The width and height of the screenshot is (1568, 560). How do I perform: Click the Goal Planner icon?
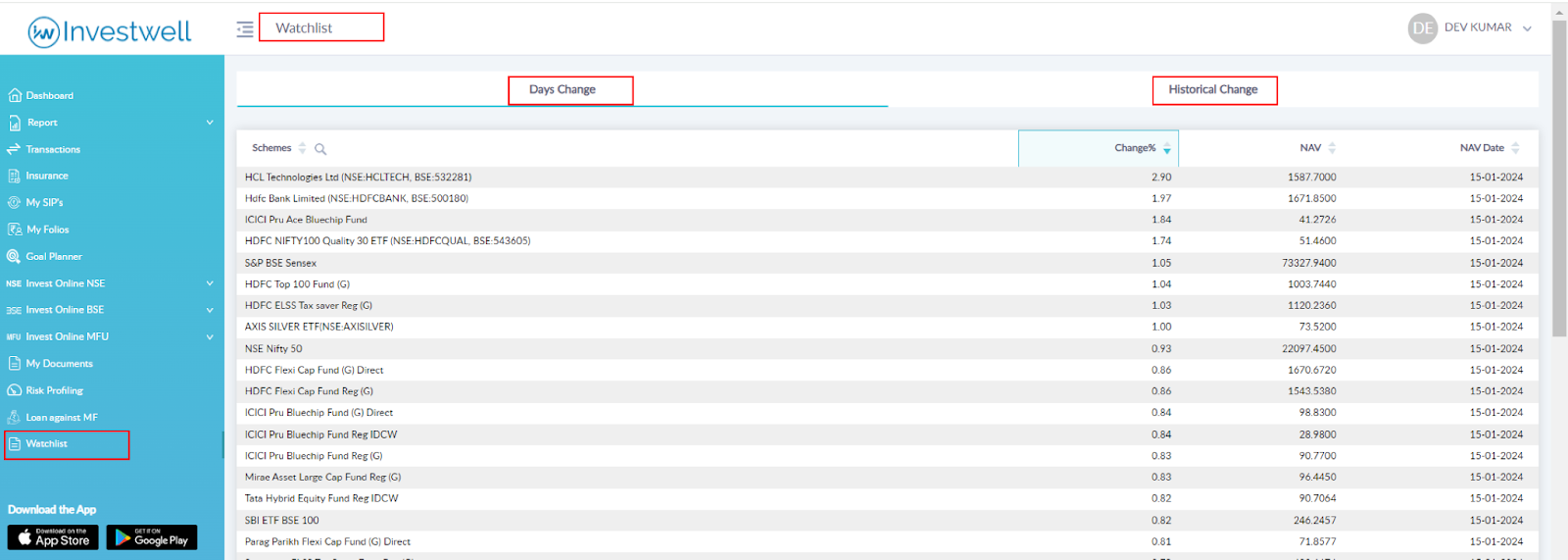(x=14, y=256)
